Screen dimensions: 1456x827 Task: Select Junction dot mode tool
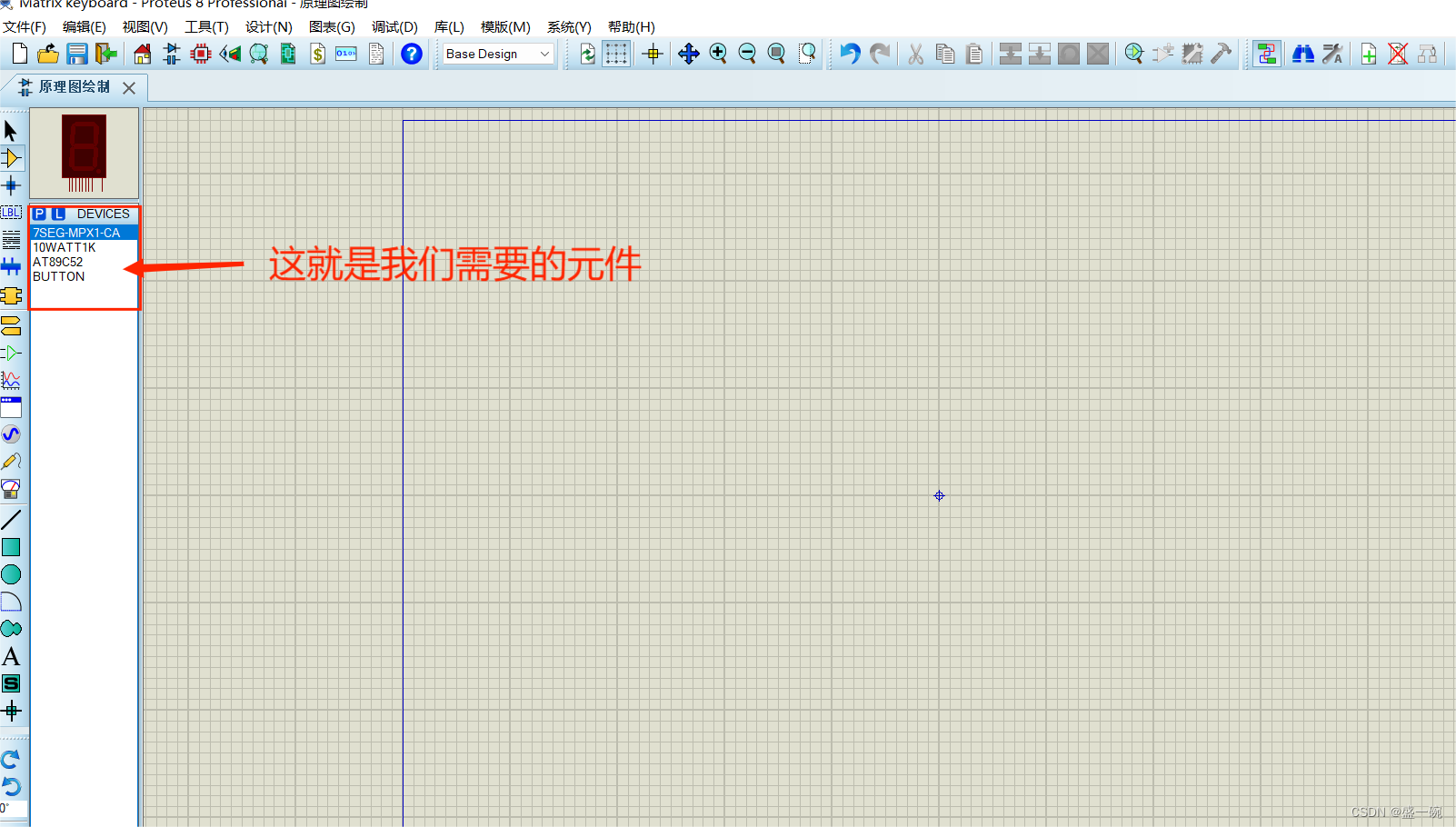[11, 185]
